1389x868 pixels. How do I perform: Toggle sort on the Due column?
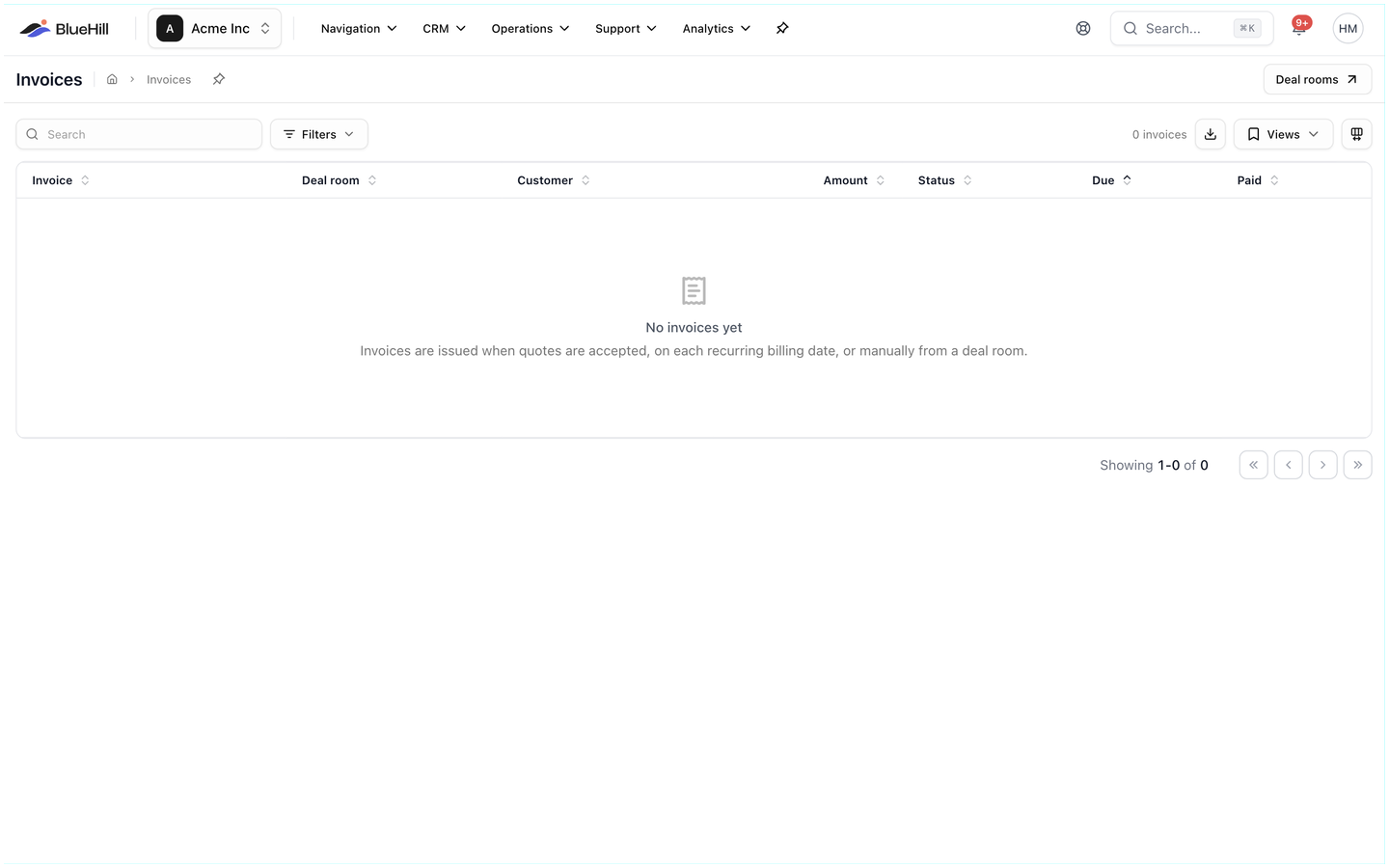point(1112,180)
